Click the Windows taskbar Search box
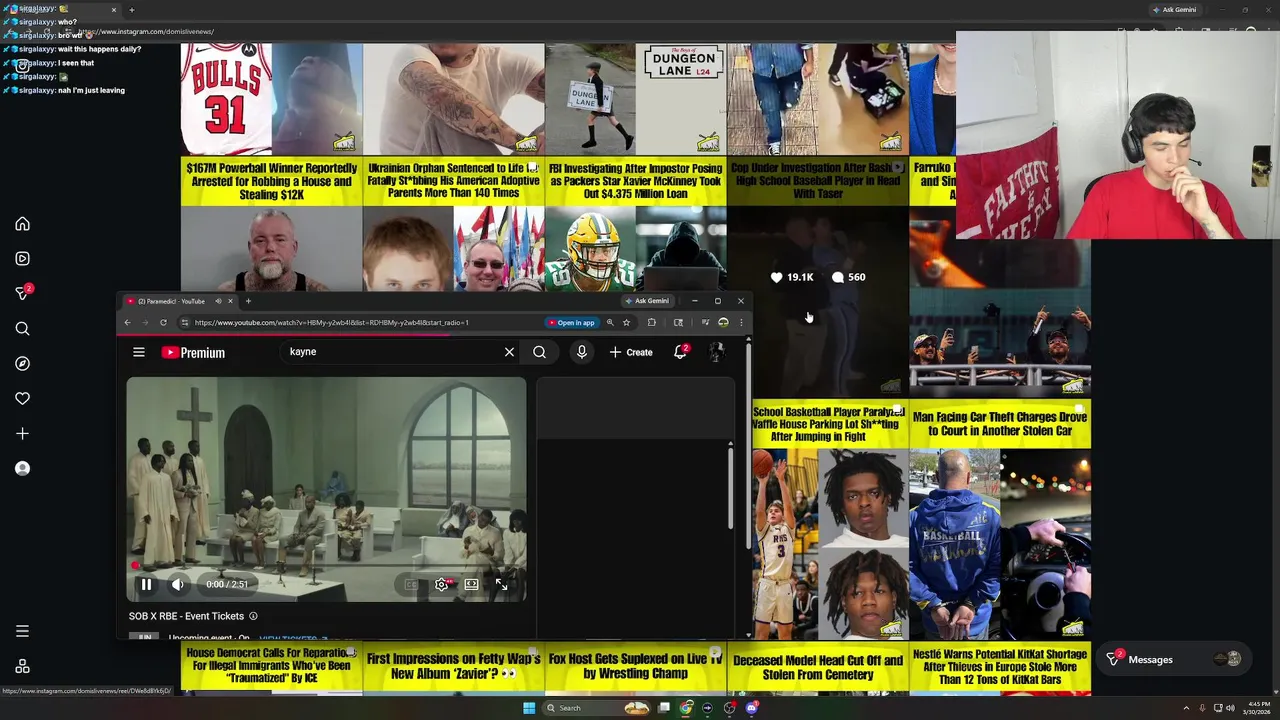Image resolution: width=1280 pixels, height=720 pixels. point(597,708)
